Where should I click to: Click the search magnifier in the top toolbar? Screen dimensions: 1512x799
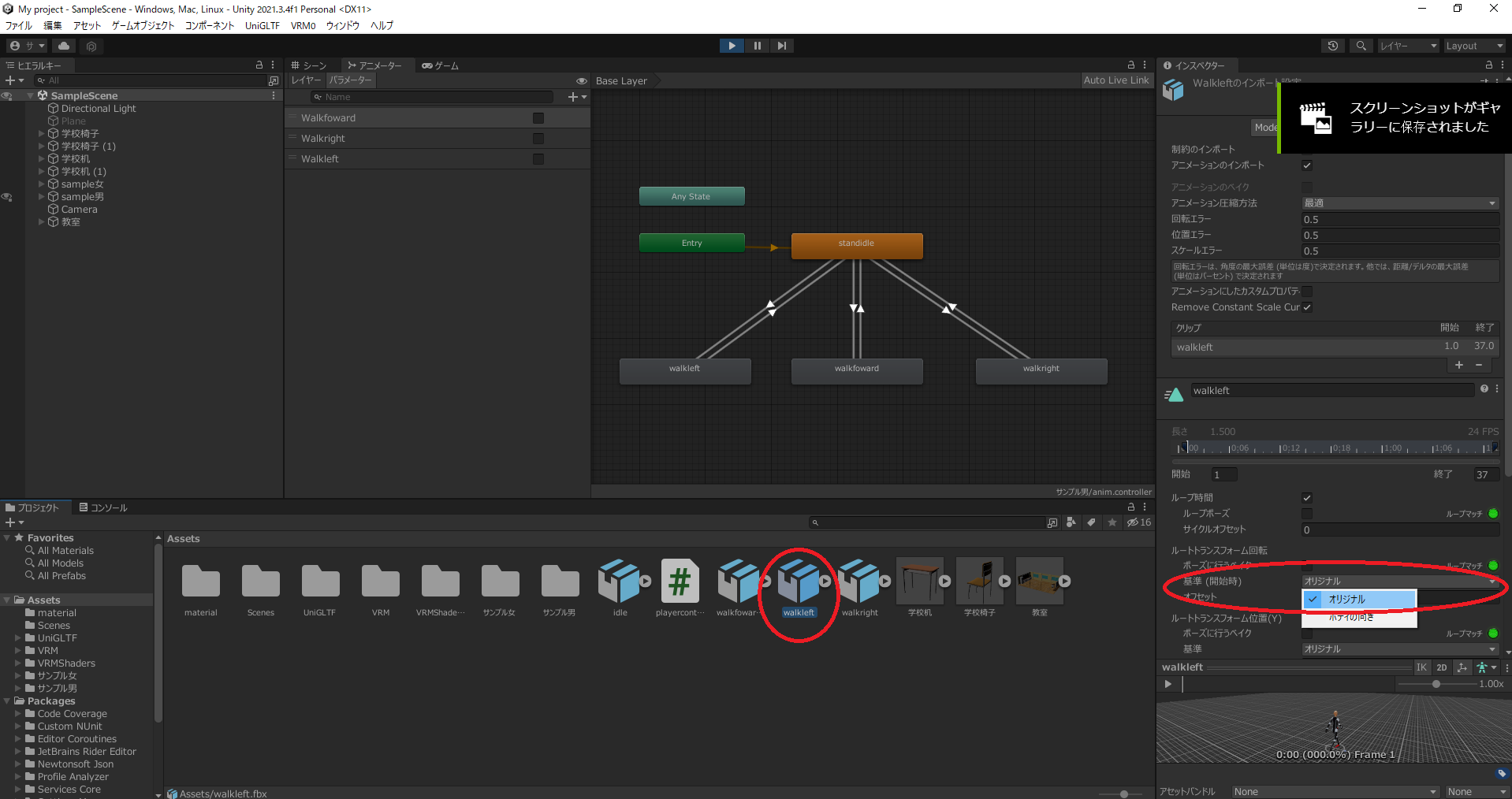[x=1361, y=46]
